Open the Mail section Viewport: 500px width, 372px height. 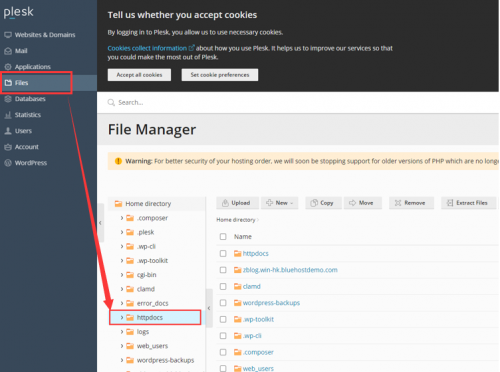[x=21, y=51]
